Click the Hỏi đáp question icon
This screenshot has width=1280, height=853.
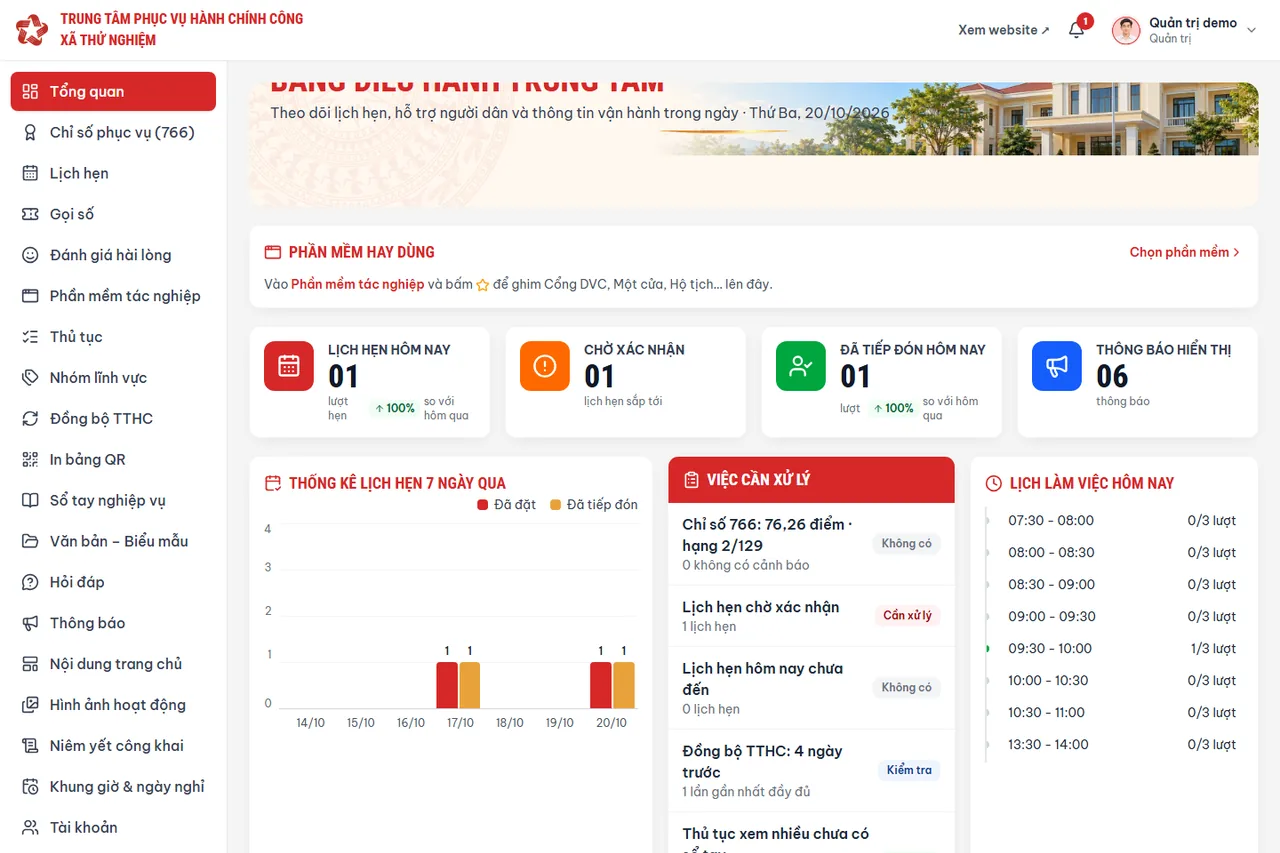30,582
